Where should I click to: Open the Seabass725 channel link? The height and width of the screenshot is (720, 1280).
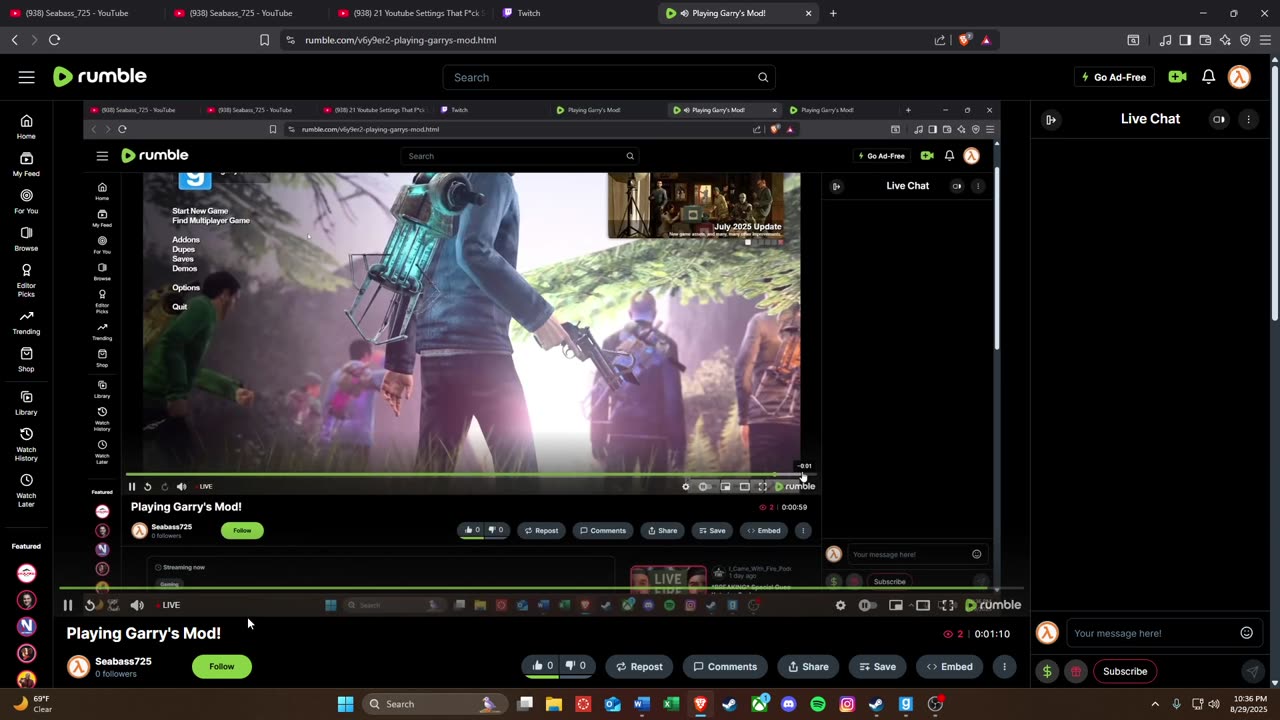(x=123, y=661)
